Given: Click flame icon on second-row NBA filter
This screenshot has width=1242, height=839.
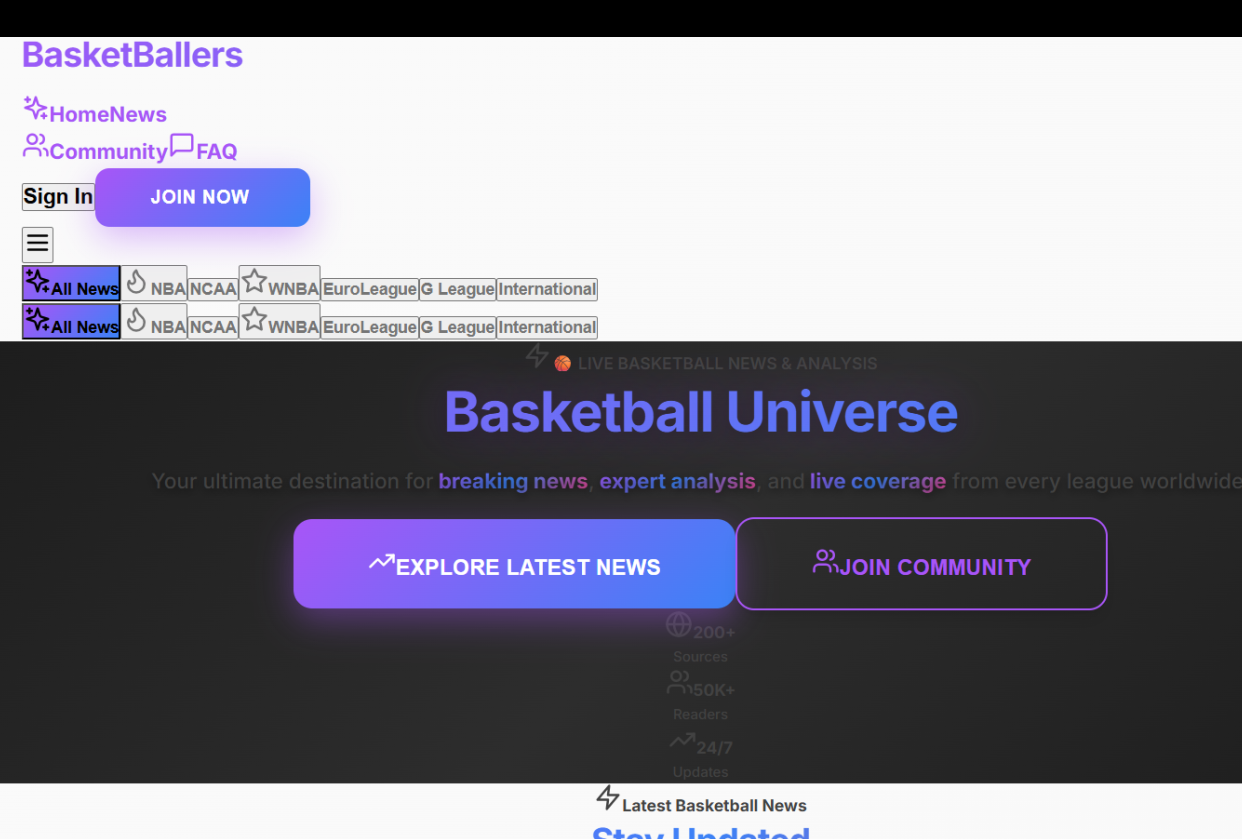Looking at the screenshot, I should pyautogui.click(x=137, y=319).
